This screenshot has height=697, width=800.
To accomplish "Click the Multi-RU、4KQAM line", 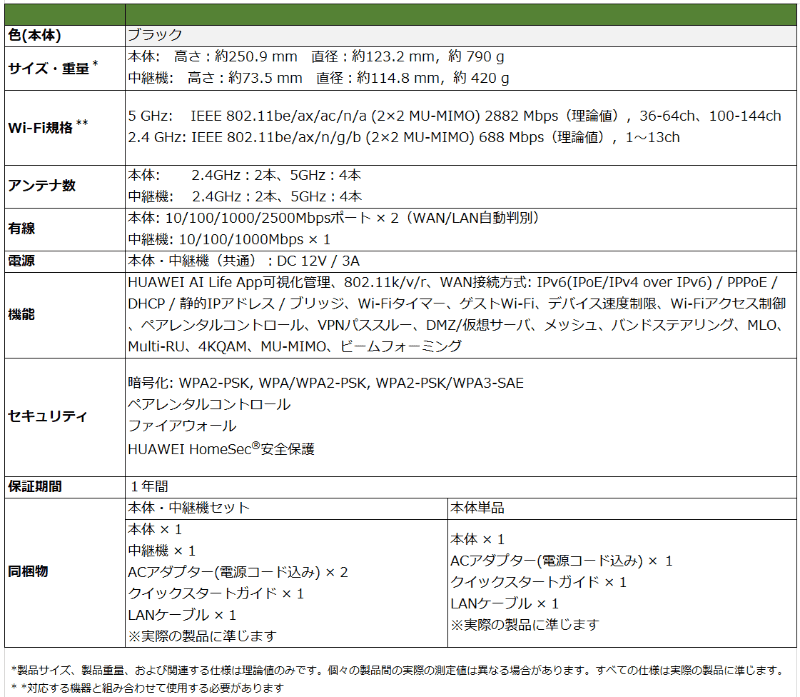I will point(294,347).
